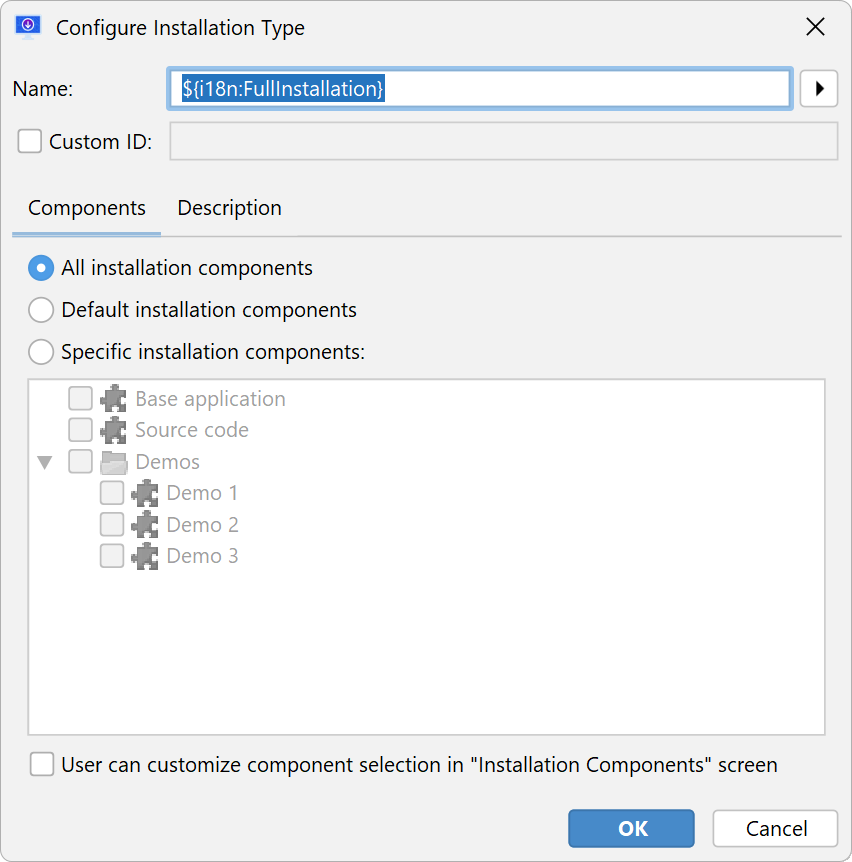Open the variable selector arrow beside Name
This screenshot has width=852, height=862.
click(x=818, y=89)
